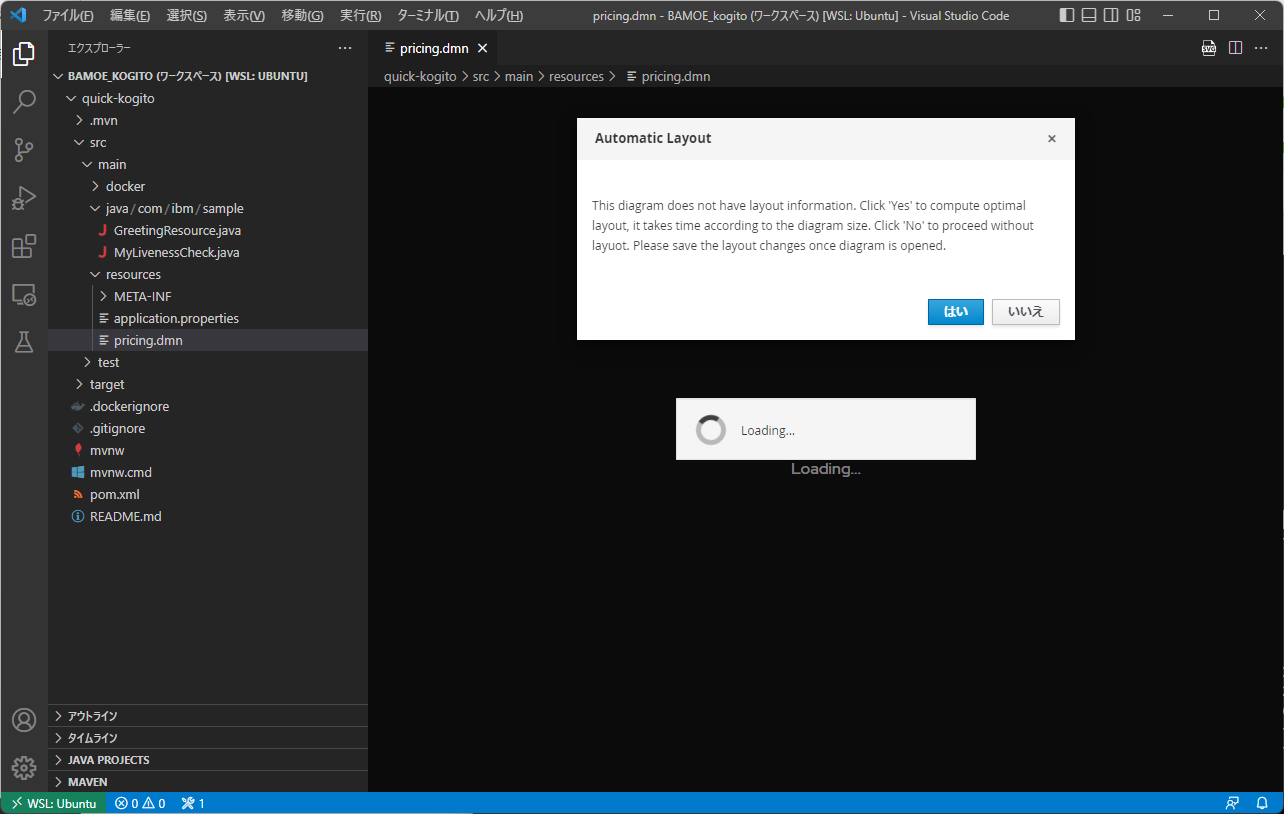Expand the docker folder

[208, 186]
